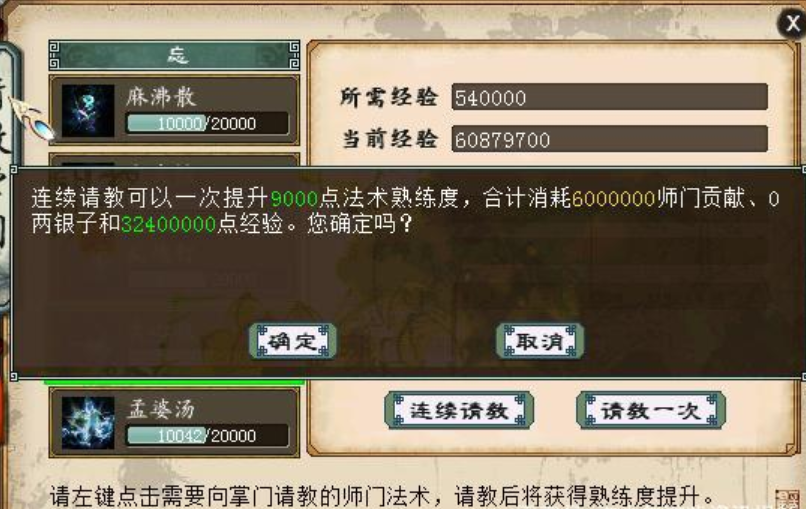The height and width of the screenshot is (509, 806).
Task: Click the feather cursor icon near the sidebar
Action: tap(32, 119)
